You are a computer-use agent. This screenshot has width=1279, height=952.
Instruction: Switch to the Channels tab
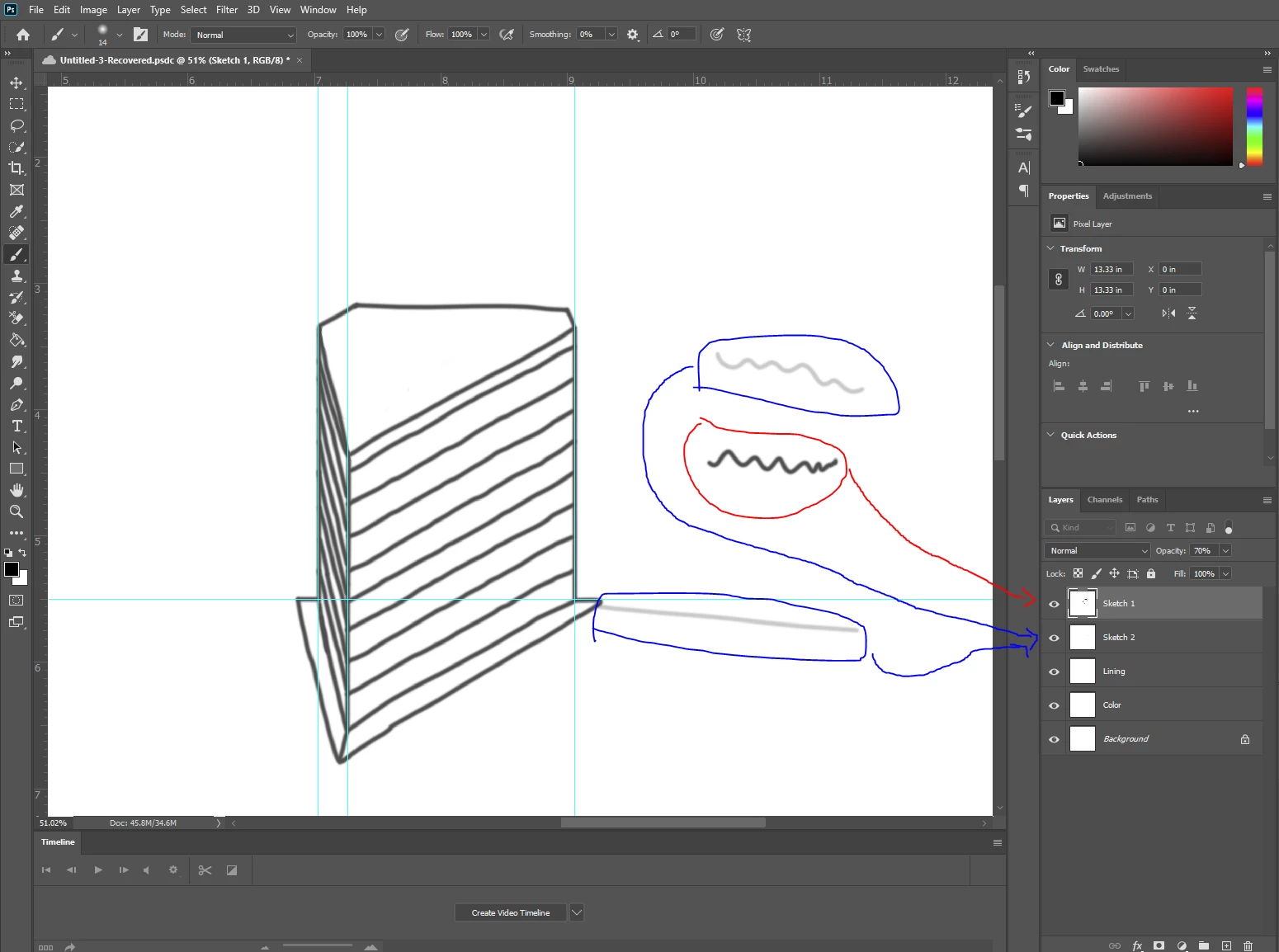(1105, 500)
